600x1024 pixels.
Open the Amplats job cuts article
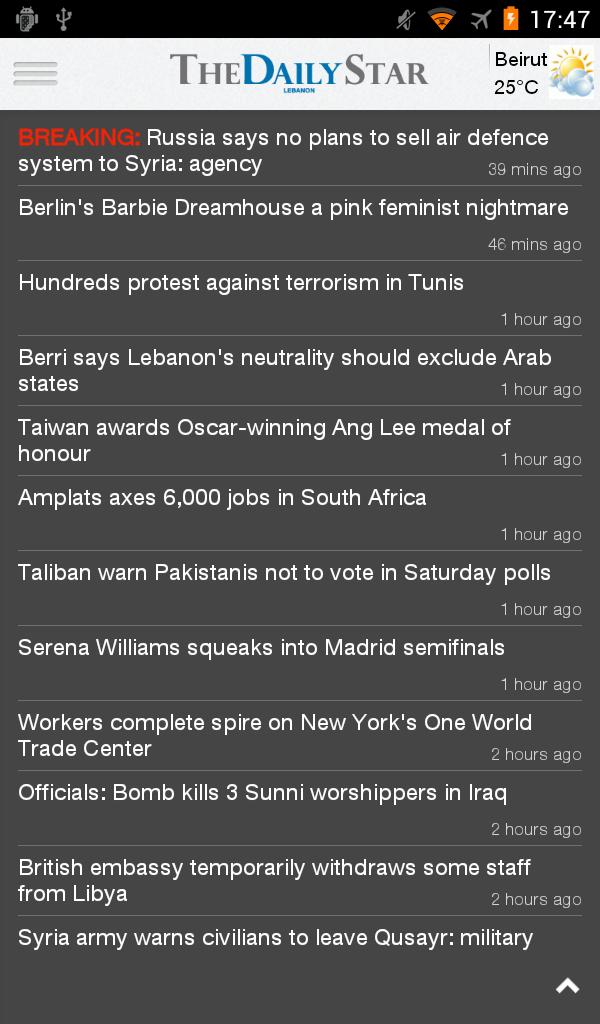[x=221, y=497]
